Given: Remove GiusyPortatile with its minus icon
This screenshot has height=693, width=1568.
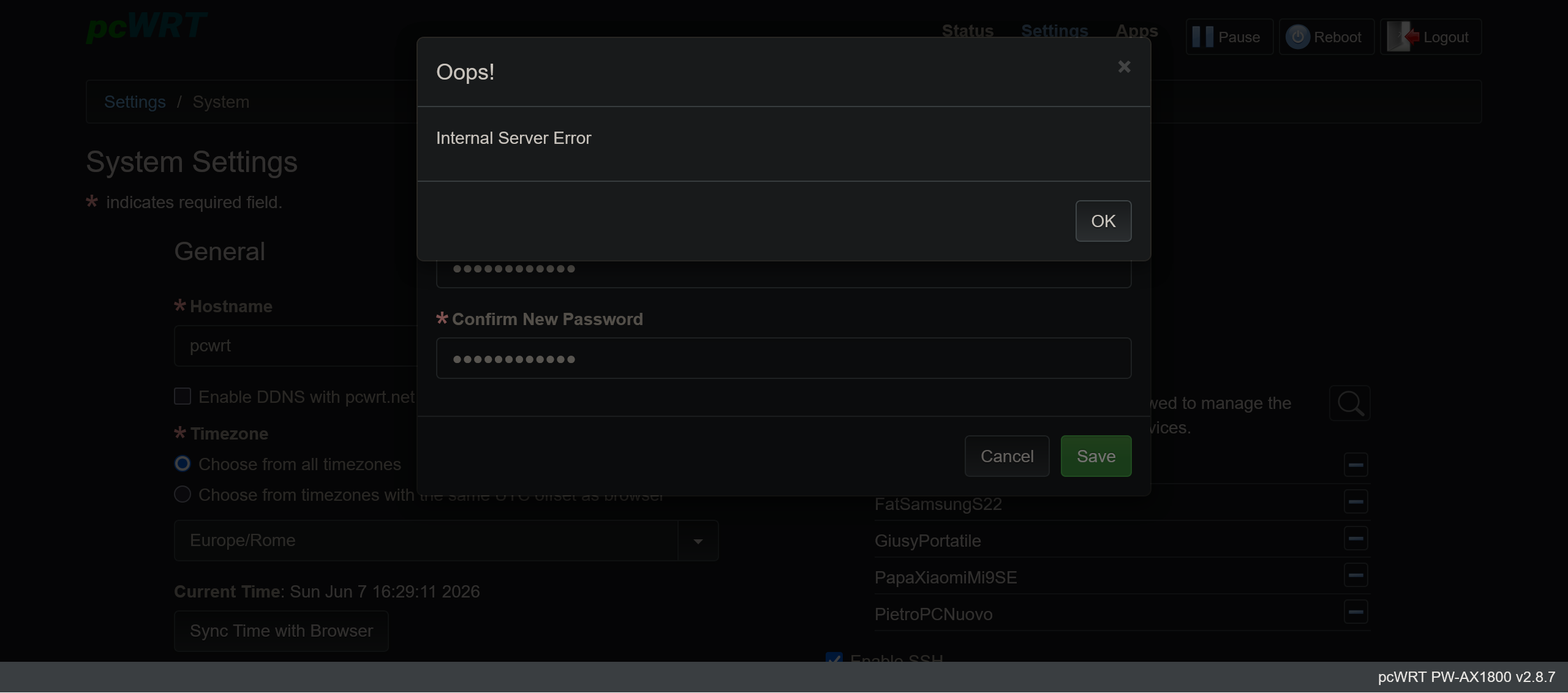Looking at the screenshot, I should click(1356, 539).
